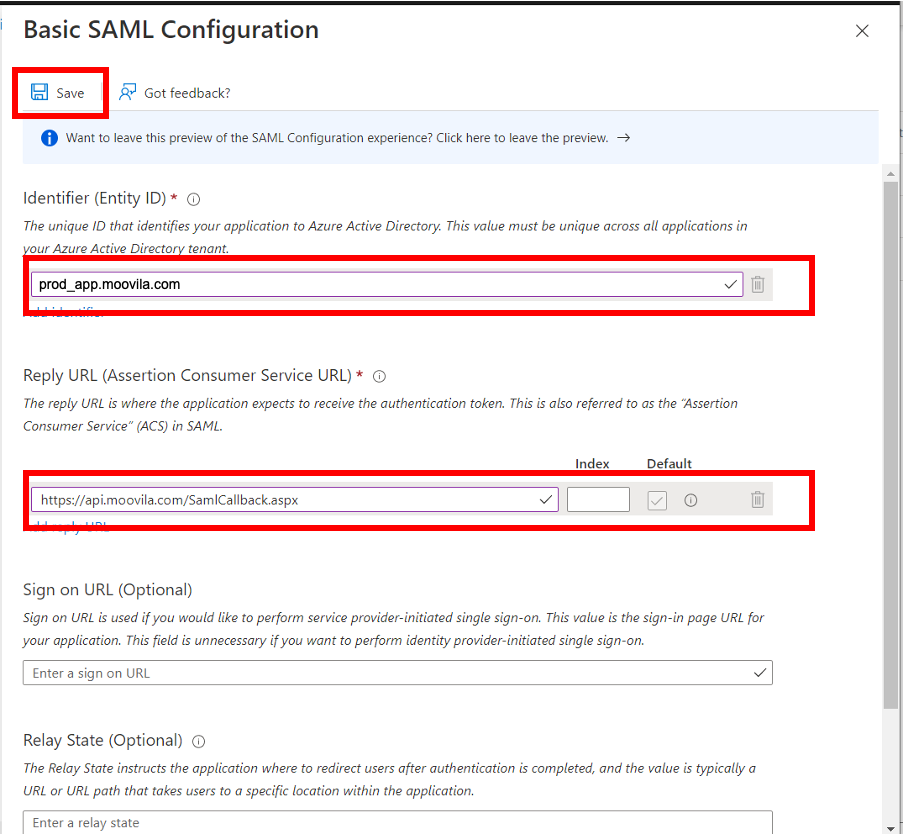This screenshot has height=838, width=904.
Task: Click info icon next to Relay State (Optional)
Action: coord(198,742)
